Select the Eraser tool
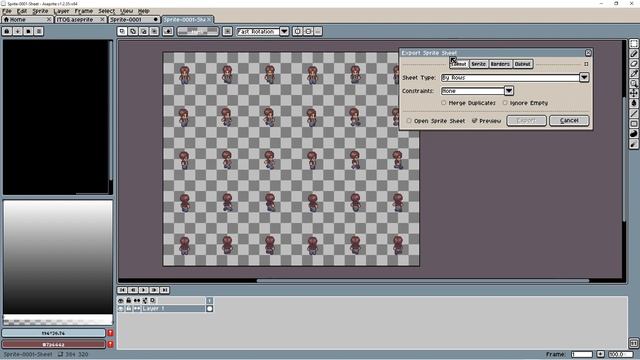Image resolution: width=640 pixels, height=360 pixels. tap(633, 64)
